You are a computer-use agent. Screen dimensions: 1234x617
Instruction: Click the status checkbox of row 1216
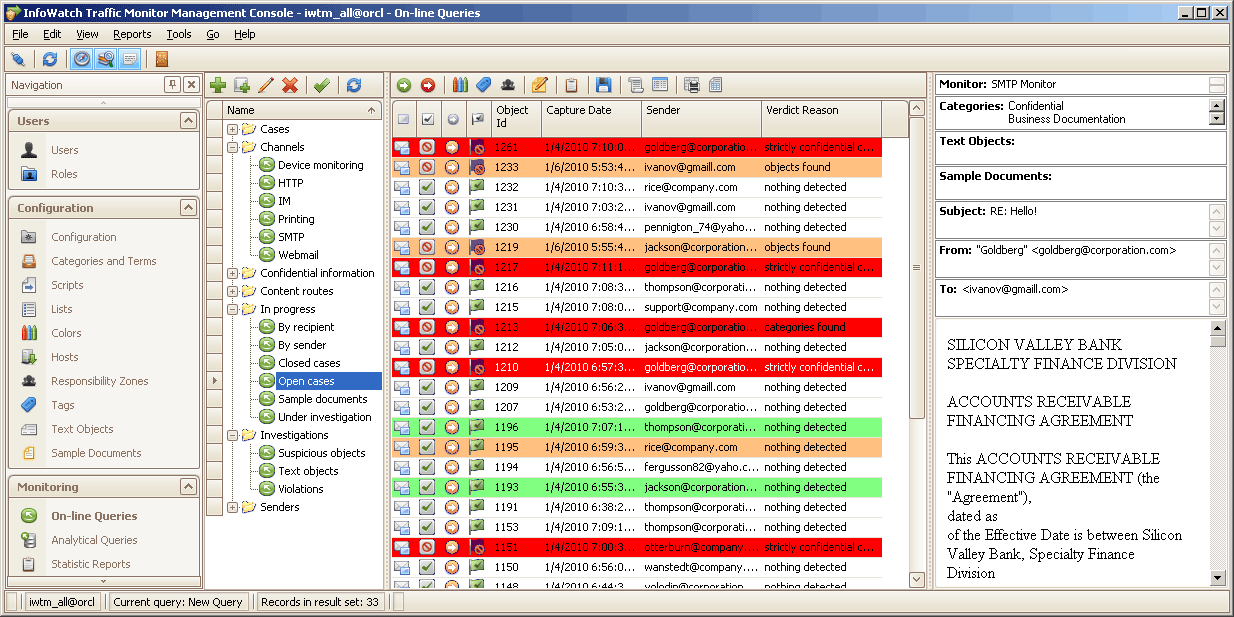coord(427,287)
